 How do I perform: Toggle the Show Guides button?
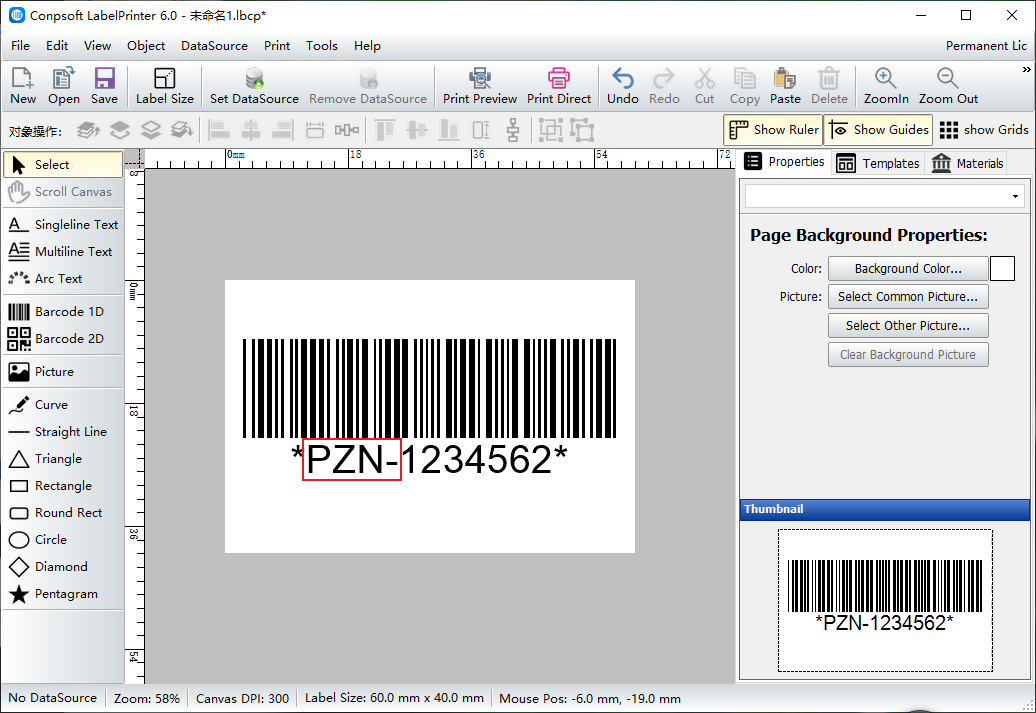pos(878,130)
